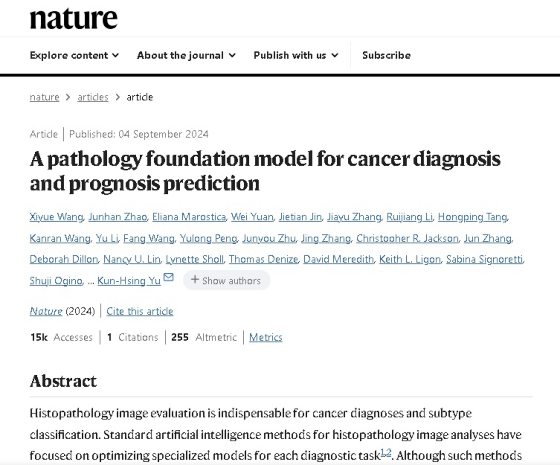560x465 pixels.
Task: Open author Kun-Hsing Yu's link
Action: tap(129, 281)
